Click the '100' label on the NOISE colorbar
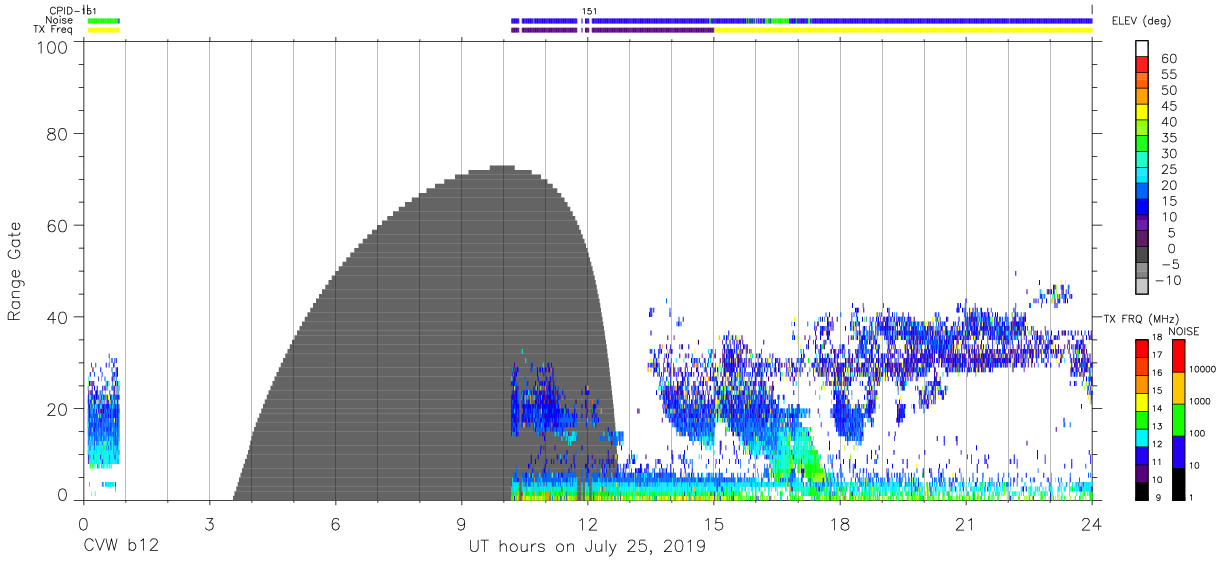 pyautogui.click(x=1196, y=433)
